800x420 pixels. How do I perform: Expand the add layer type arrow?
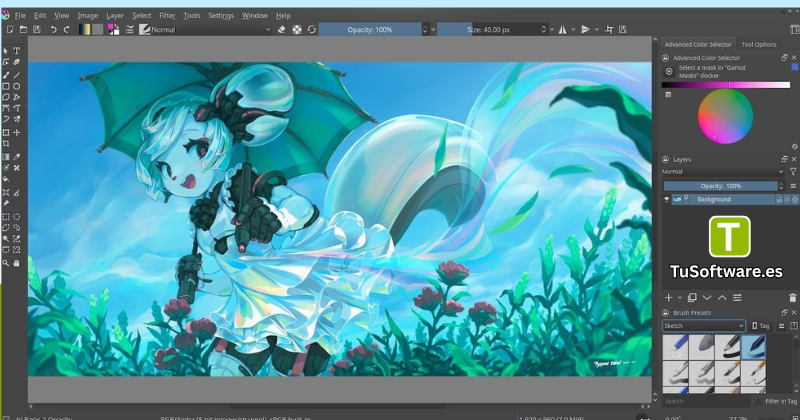point(680,298)
